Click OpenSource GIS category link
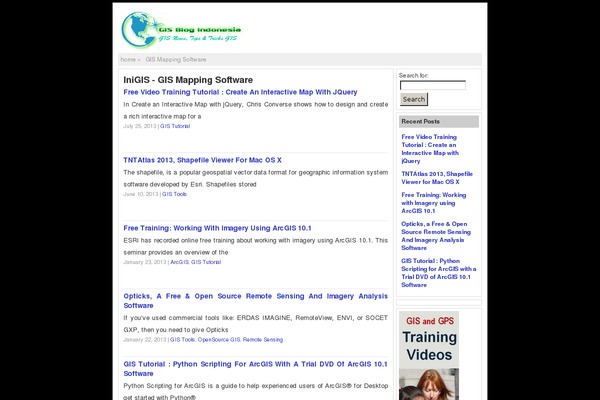Image resolution: width=600 pixels, height=400 pixels. tap(219, 340)
